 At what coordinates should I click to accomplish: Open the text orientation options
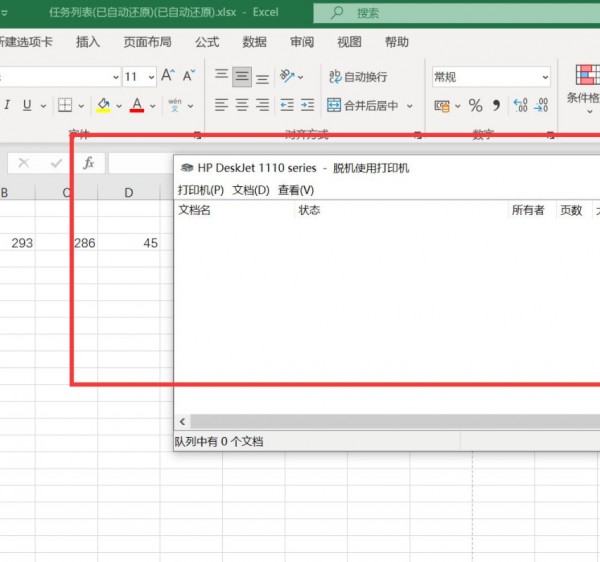(288, 76)
